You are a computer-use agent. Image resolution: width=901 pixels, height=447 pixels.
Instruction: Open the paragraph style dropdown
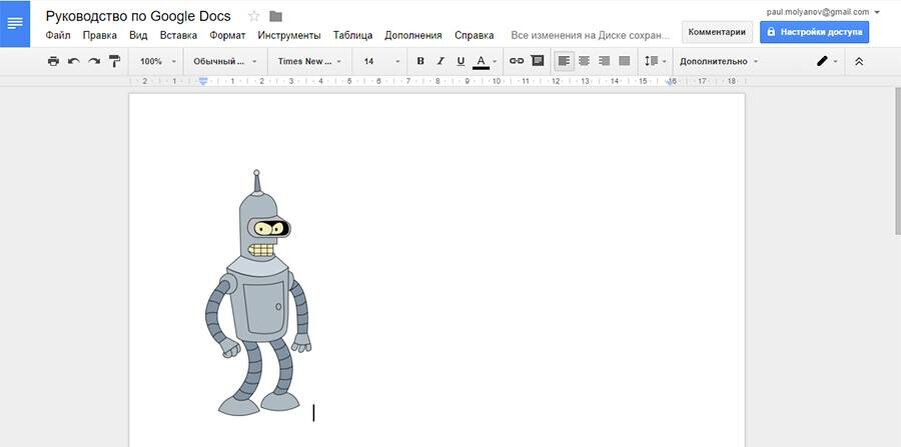pos(225,61)
